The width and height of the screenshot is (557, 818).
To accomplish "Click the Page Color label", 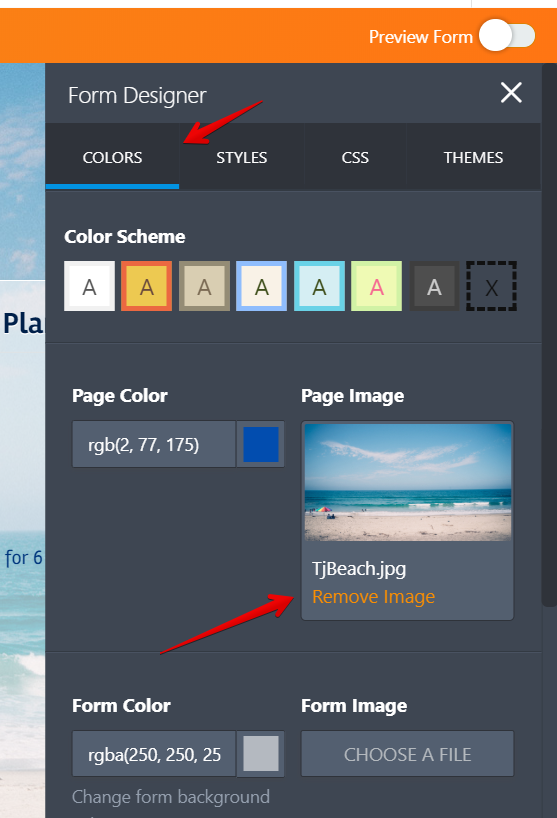I will point(120,395).
